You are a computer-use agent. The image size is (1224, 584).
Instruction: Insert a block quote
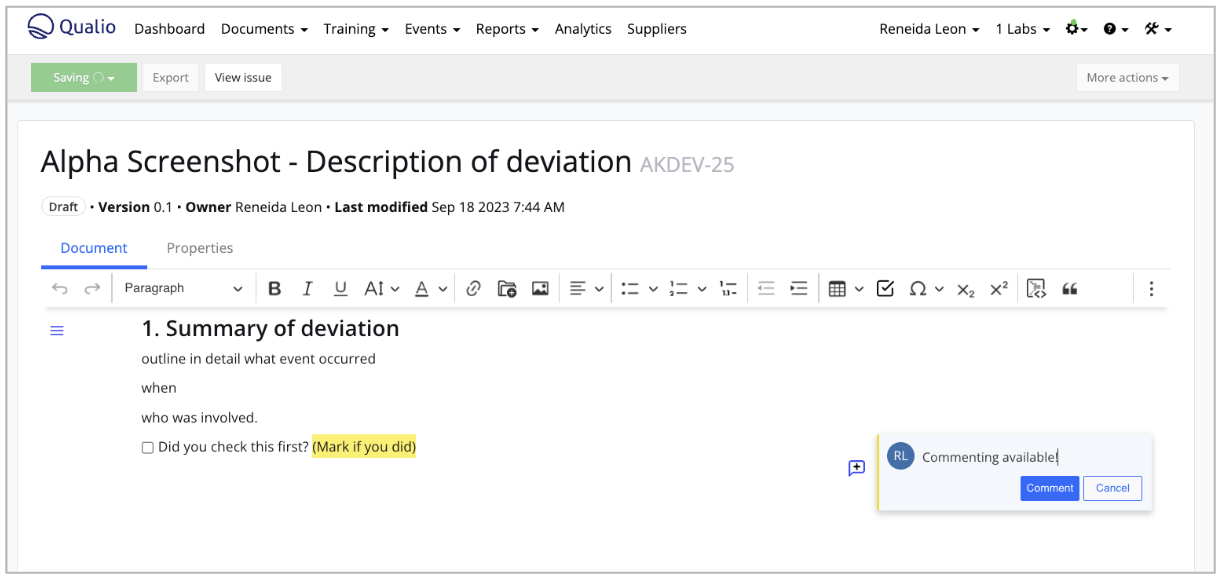click(x=1070, y=289)
